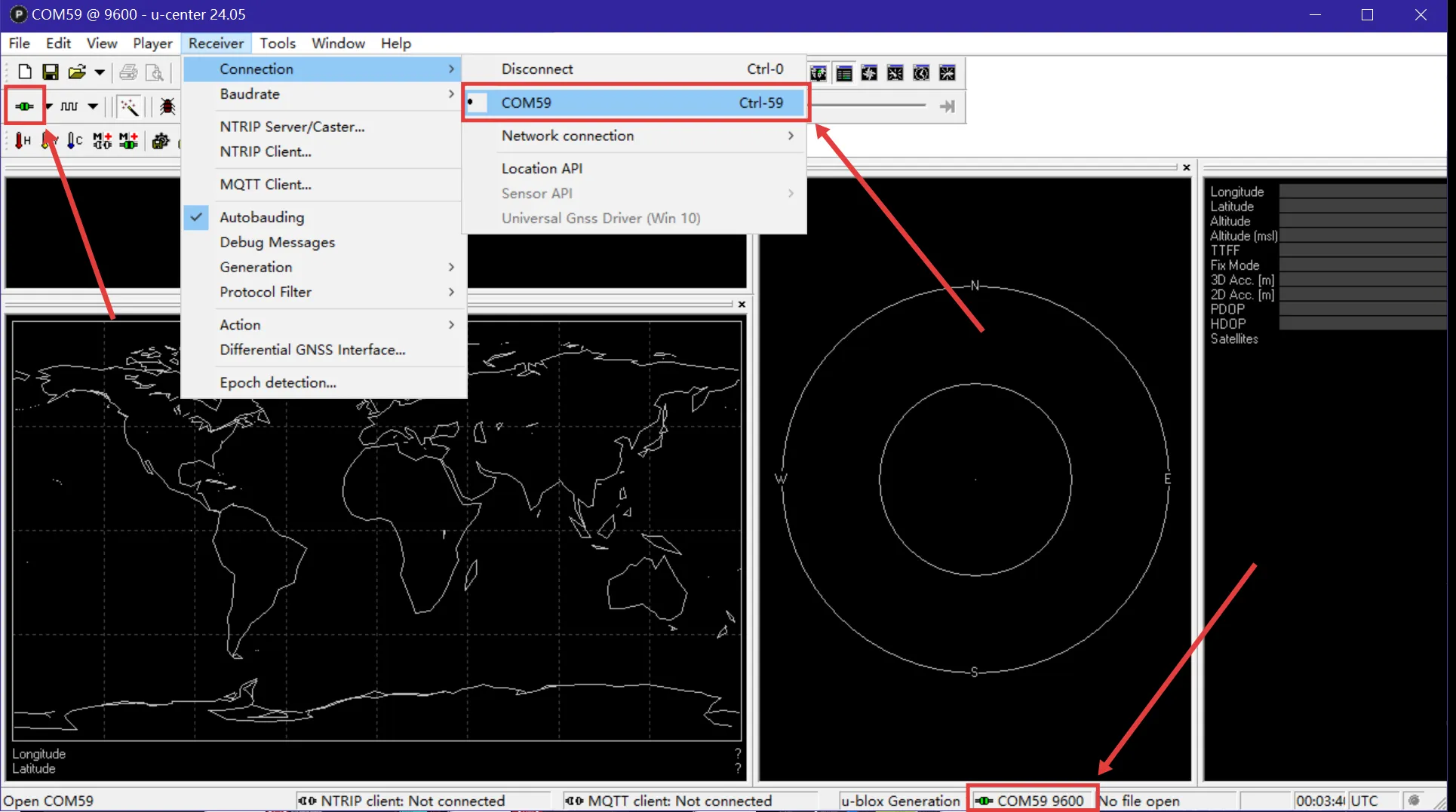Toggle the Autobauding checked option
Viewport: 1456px width, 812px height.
pyautogui.click(x=262, y=217)
